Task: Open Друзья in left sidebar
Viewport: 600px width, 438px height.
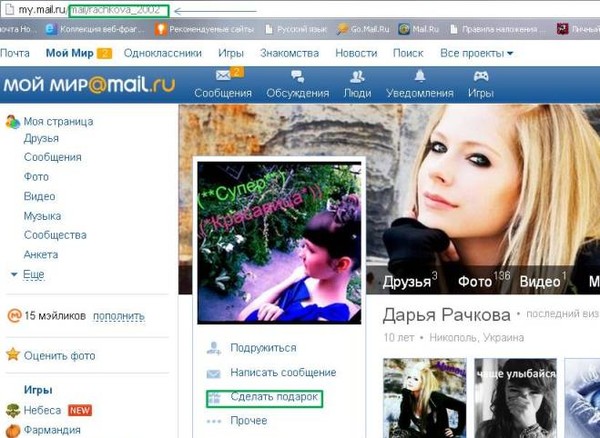Action: (41, 138)
